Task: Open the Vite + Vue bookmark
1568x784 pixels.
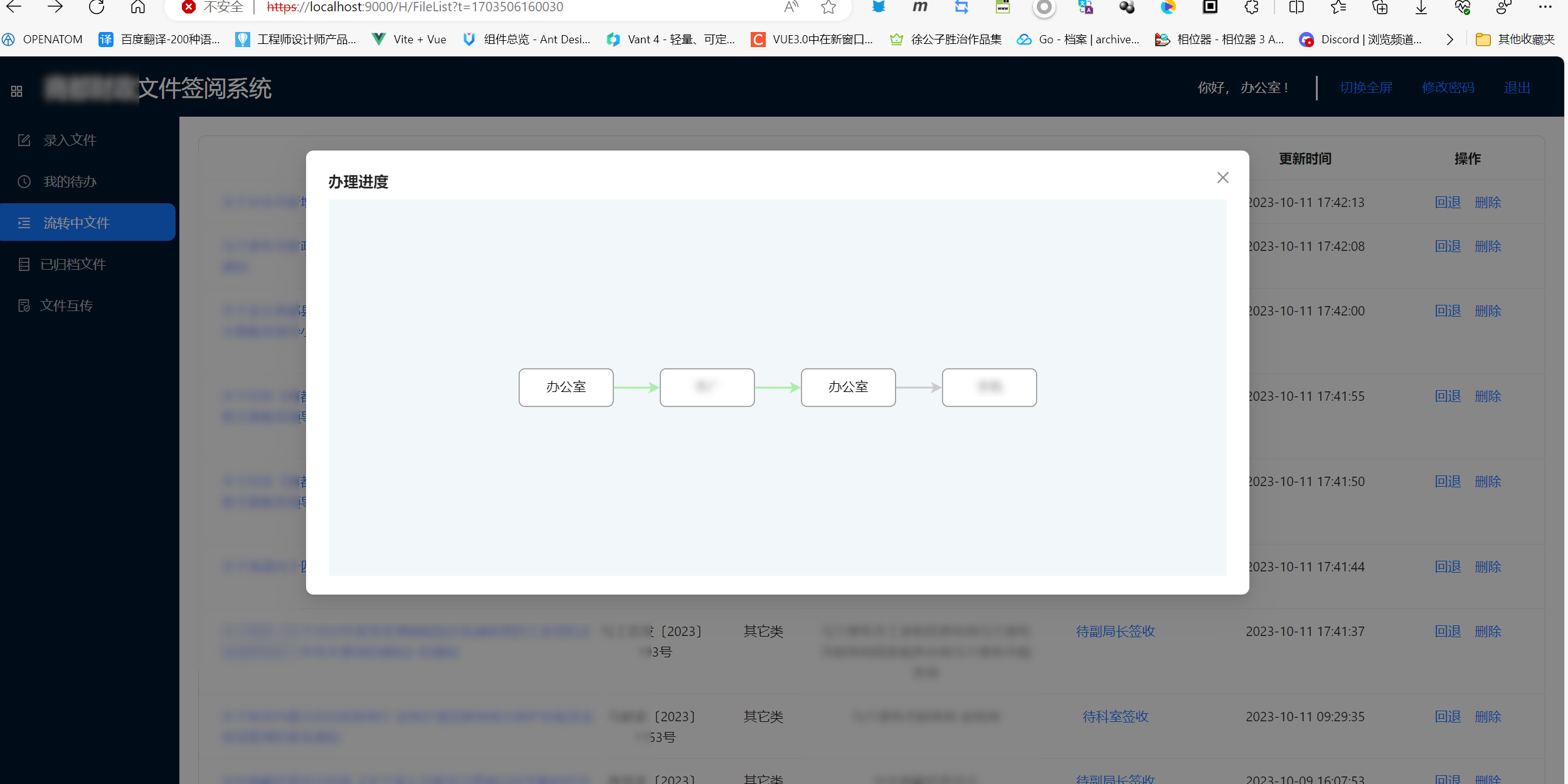Action: (409, 40)
